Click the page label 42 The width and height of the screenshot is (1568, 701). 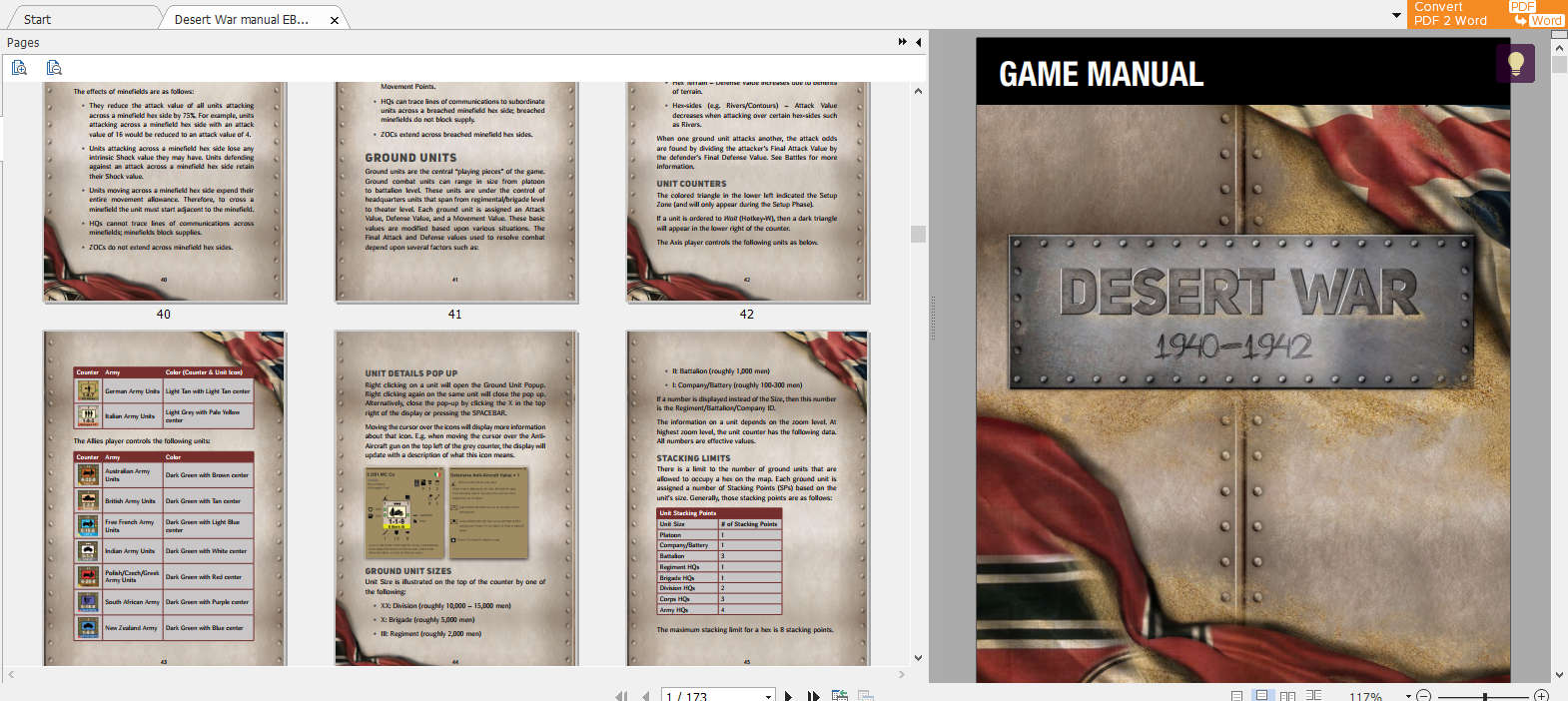(747, 315)
